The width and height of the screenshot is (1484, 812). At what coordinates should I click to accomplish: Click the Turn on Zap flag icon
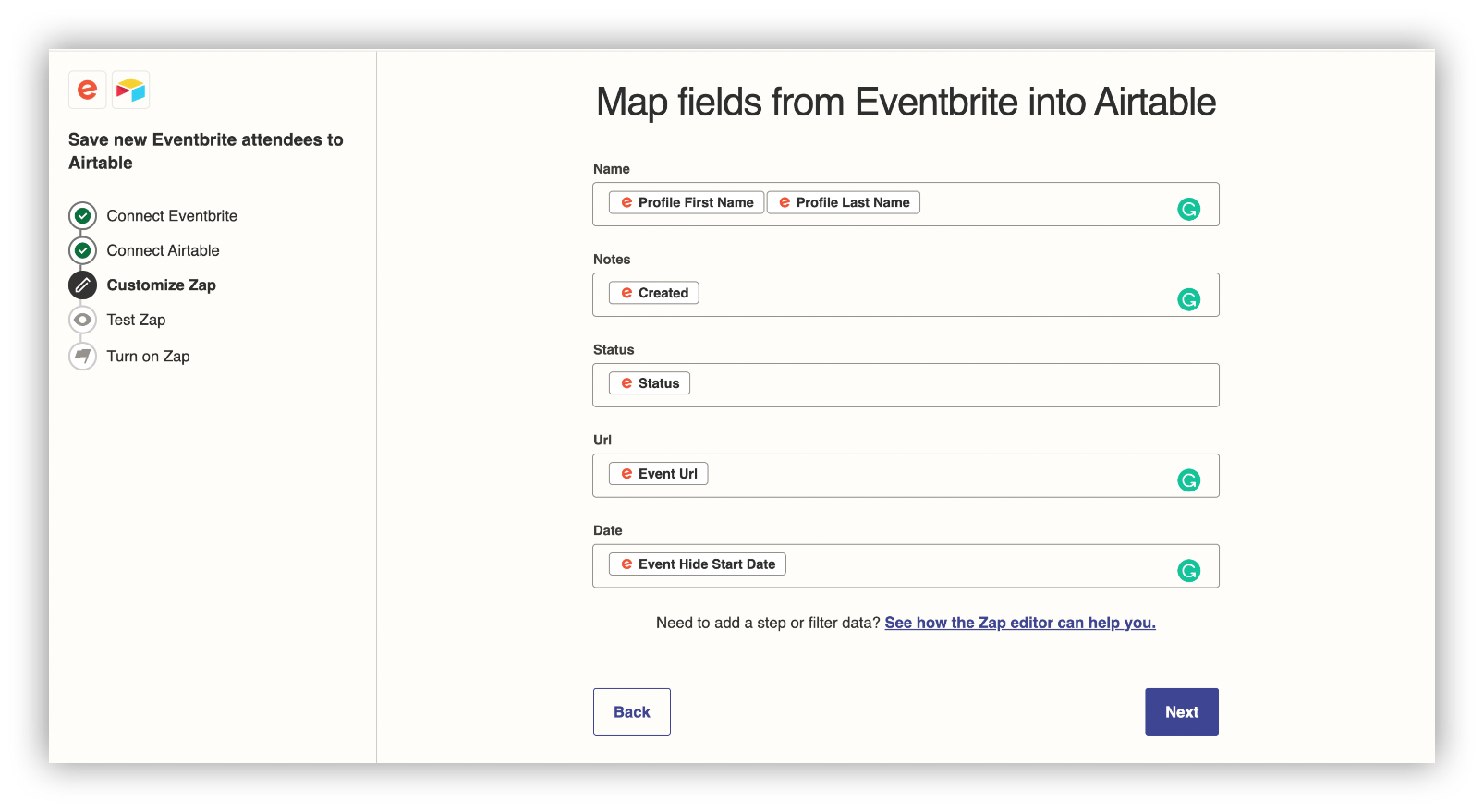82,356
